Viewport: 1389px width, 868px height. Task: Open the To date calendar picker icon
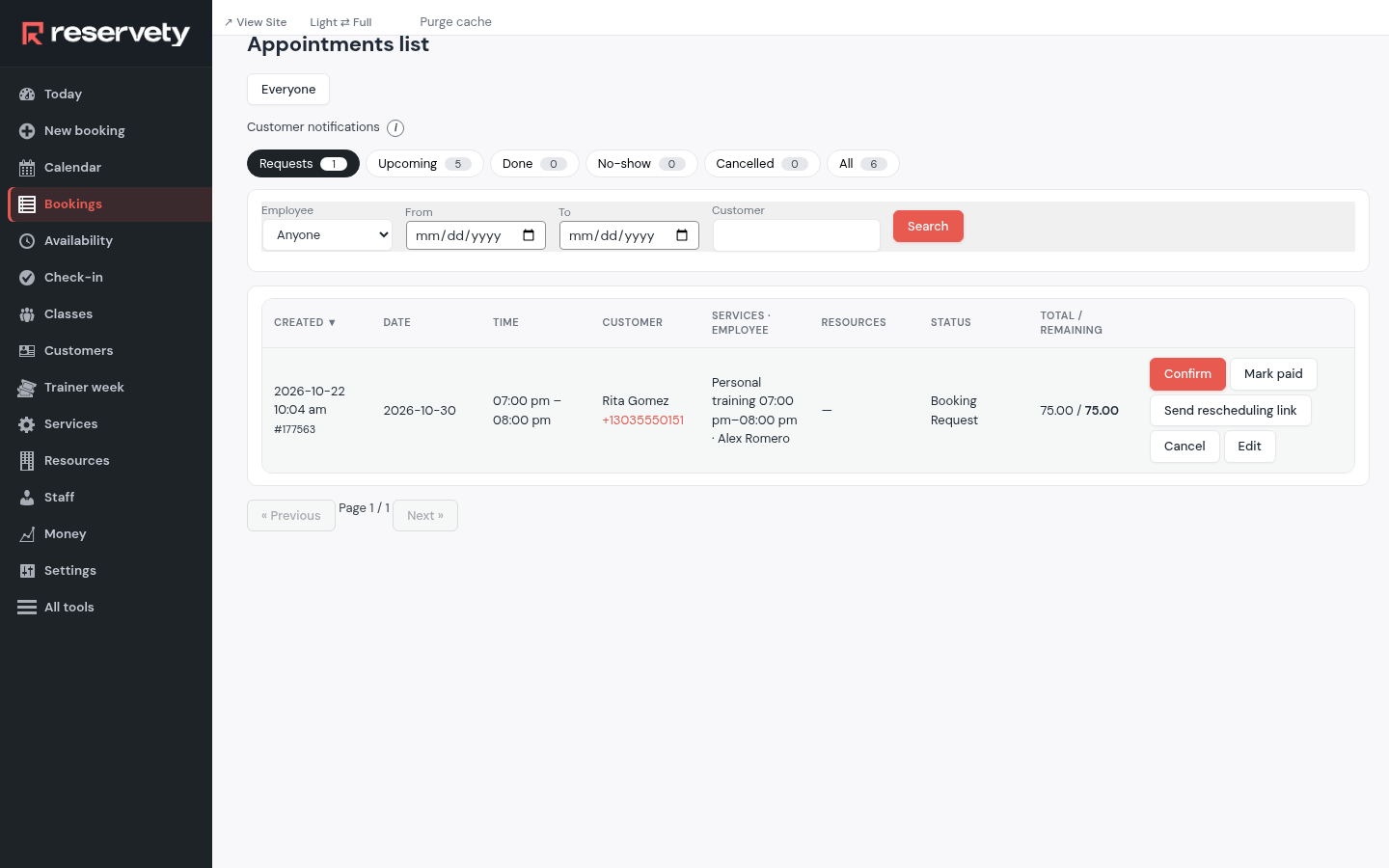(x=682, y=235)
